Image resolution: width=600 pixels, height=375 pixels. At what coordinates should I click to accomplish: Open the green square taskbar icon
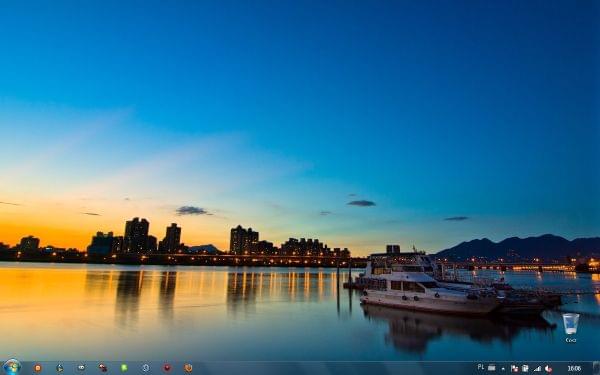(x=124, y=368)
